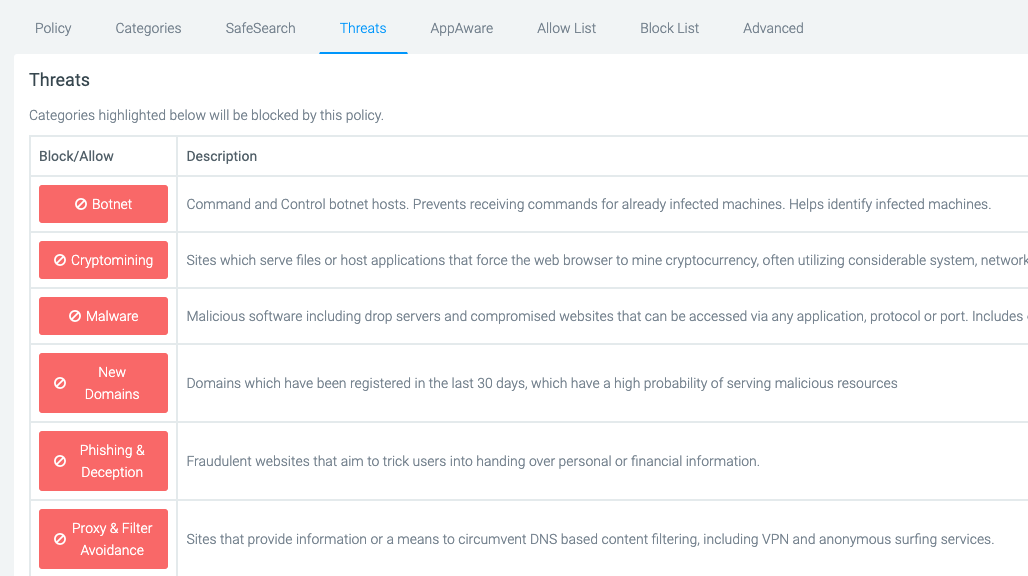Open the Advanced tab
The height and width of the screenshot is (576, 1028).
pyautogui.click(x=773, y=28)
